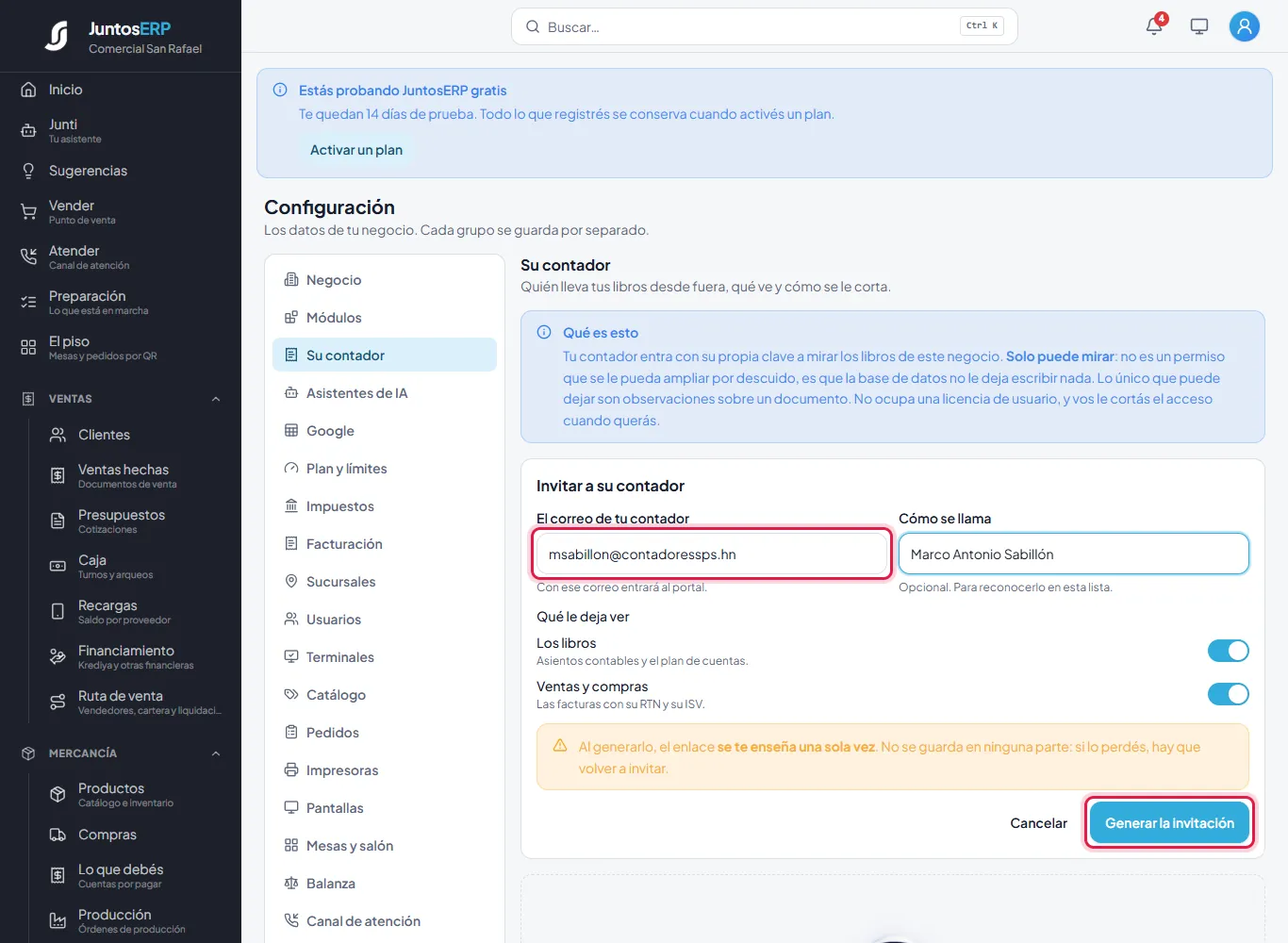Viewport: 1288px width, 943px height.
Task: Click the Sugerencias lightbulb icon
Action: click(28, 171)
